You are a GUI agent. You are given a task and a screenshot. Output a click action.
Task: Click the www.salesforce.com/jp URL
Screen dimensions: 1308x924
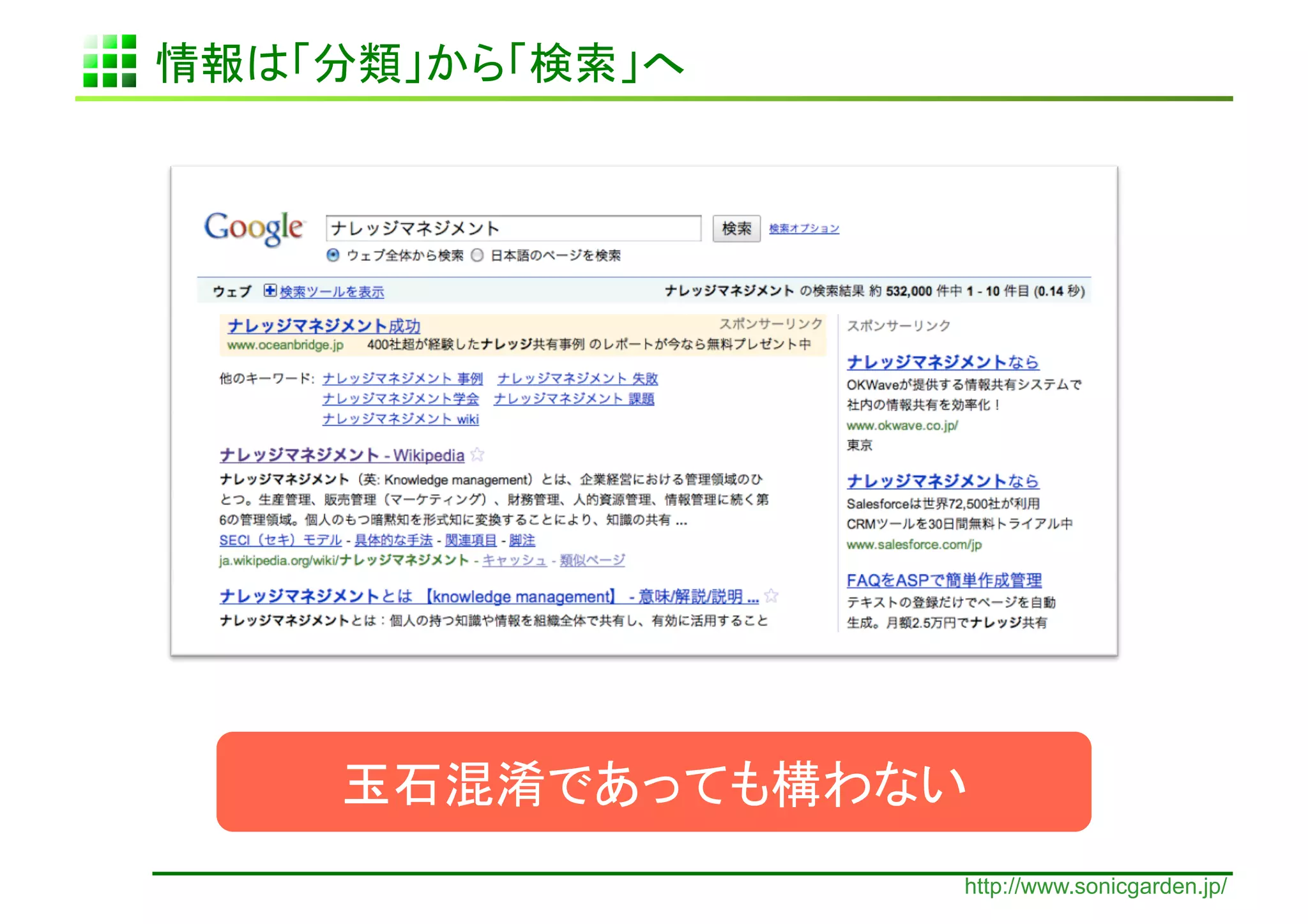tap(914, 545)
